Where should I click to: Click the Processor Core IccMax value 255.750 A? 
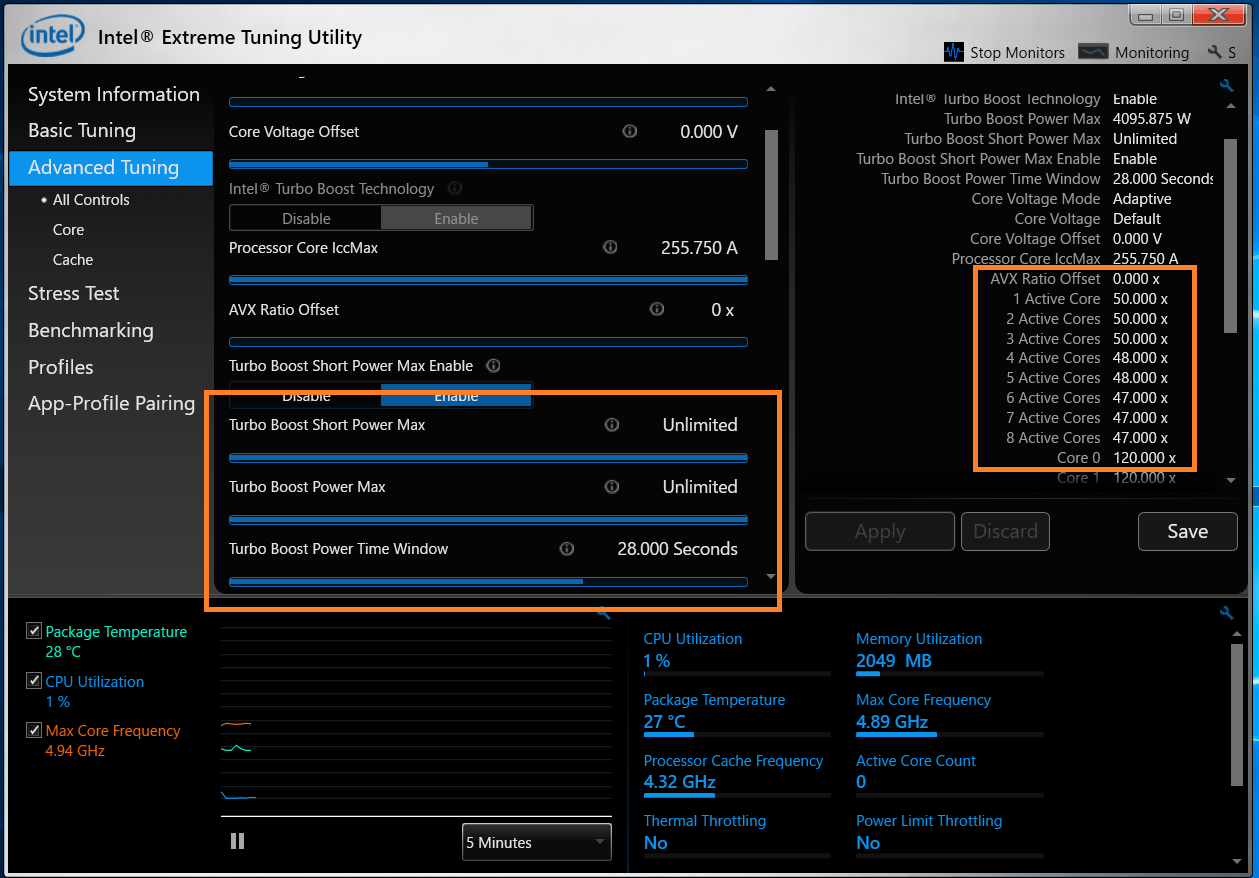click(699, 247)
